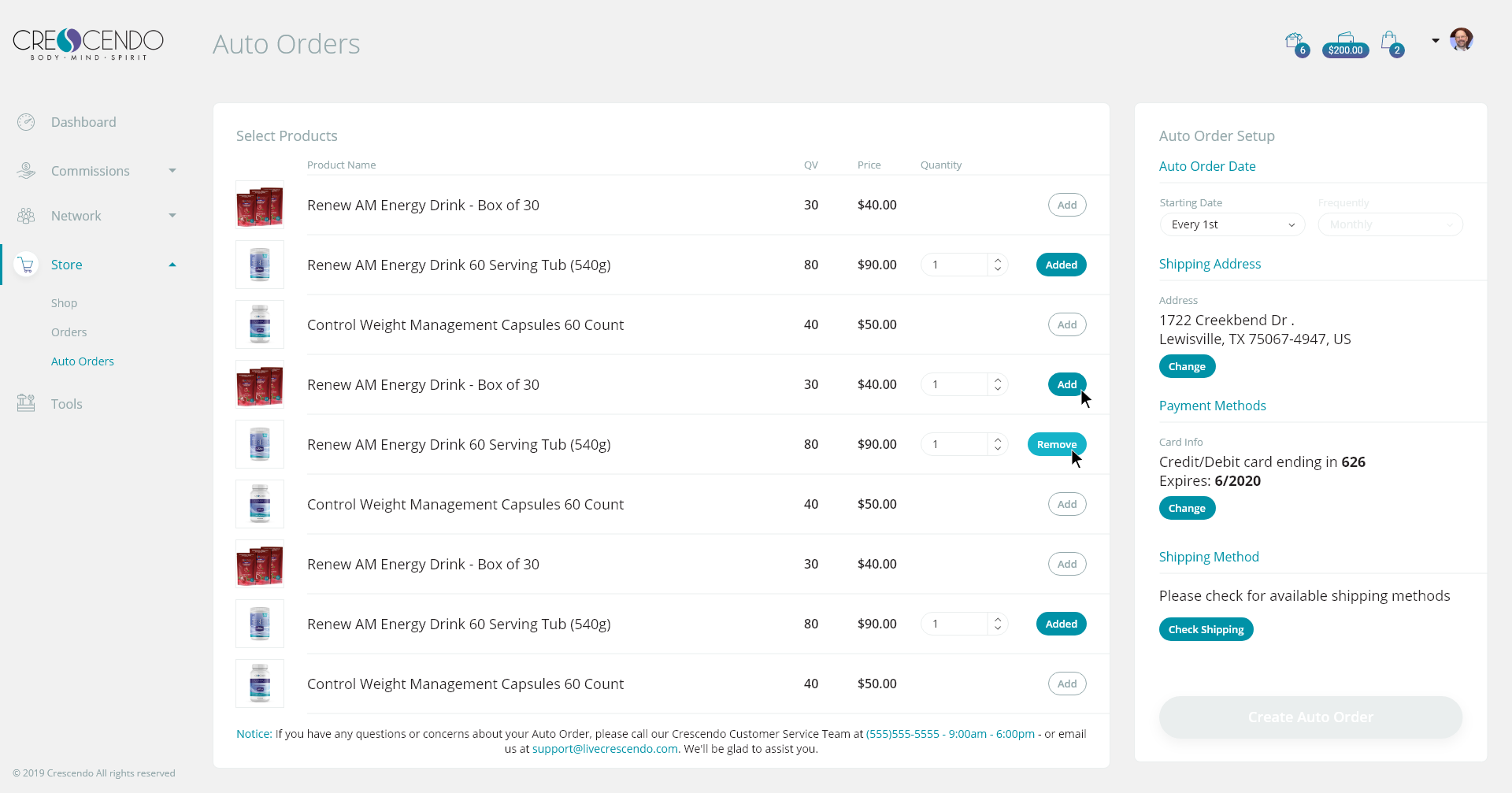Click the Quantity column header
This screenshot has width=1512, height=793.
941,165
